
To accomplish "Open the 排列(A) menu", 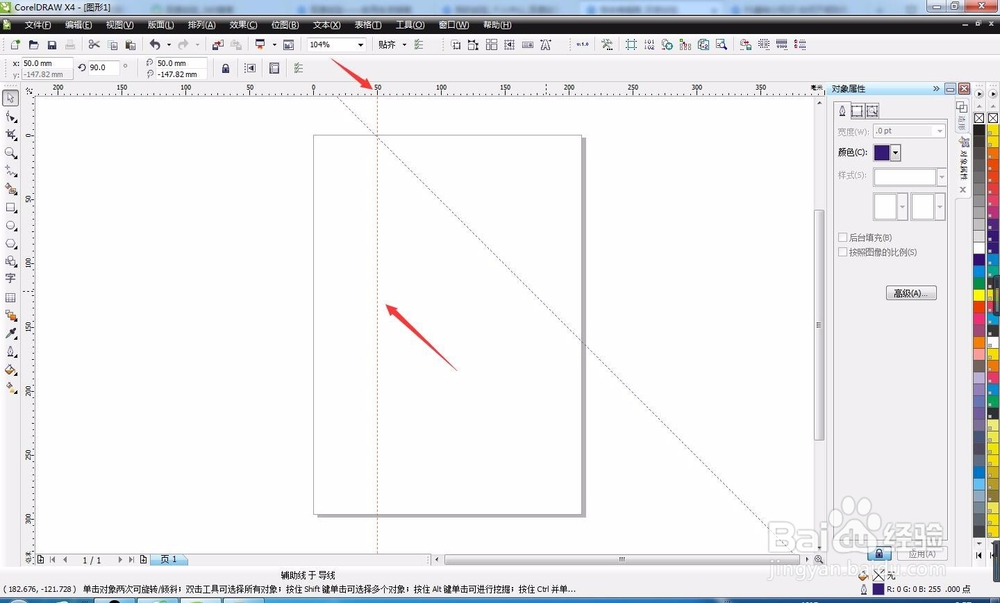I will click(202, 25).
